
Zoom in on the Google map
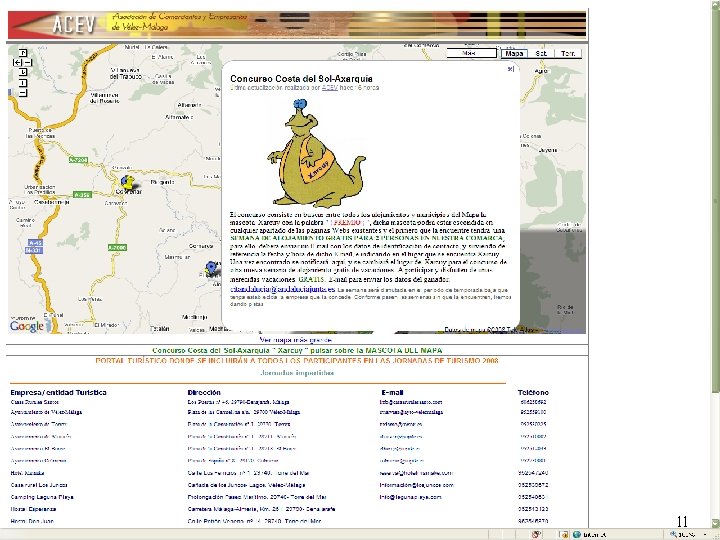coord(23,83)
